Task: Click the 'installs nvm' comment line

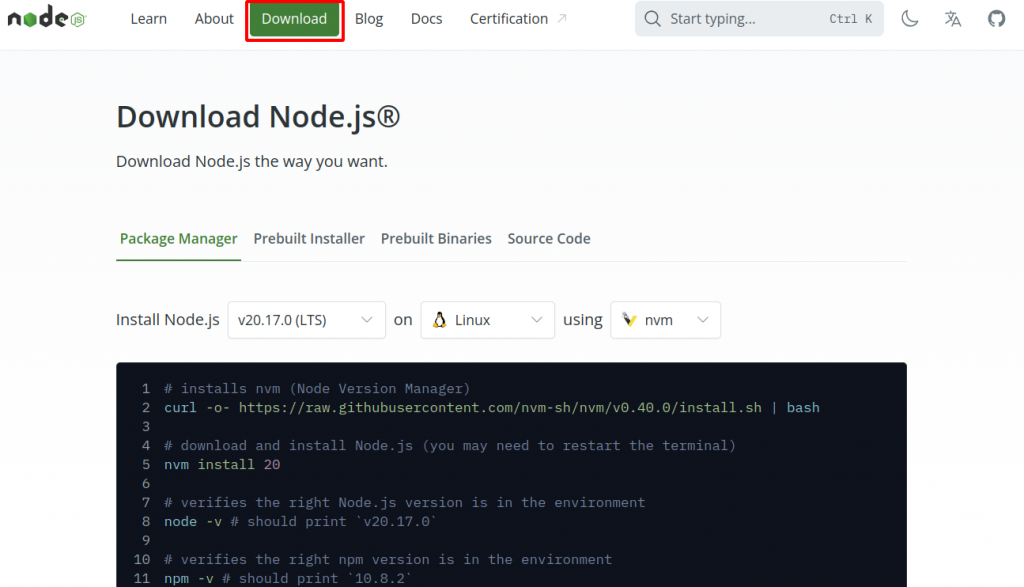Action: 317,389
